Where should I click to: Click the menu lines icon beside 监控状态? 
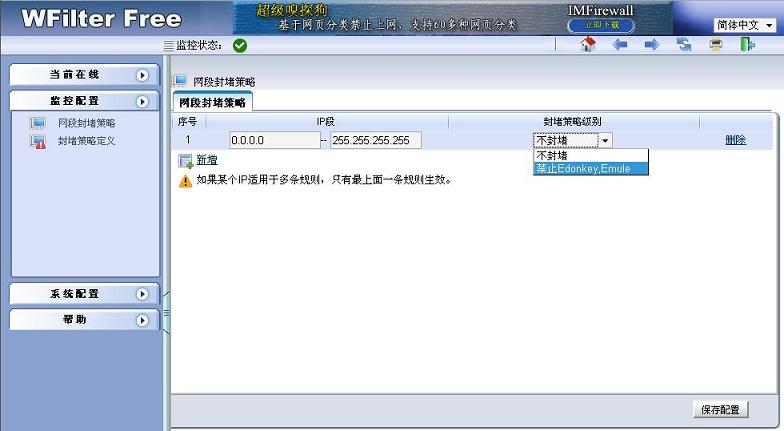pyautogui.click(x=168, y=46)
